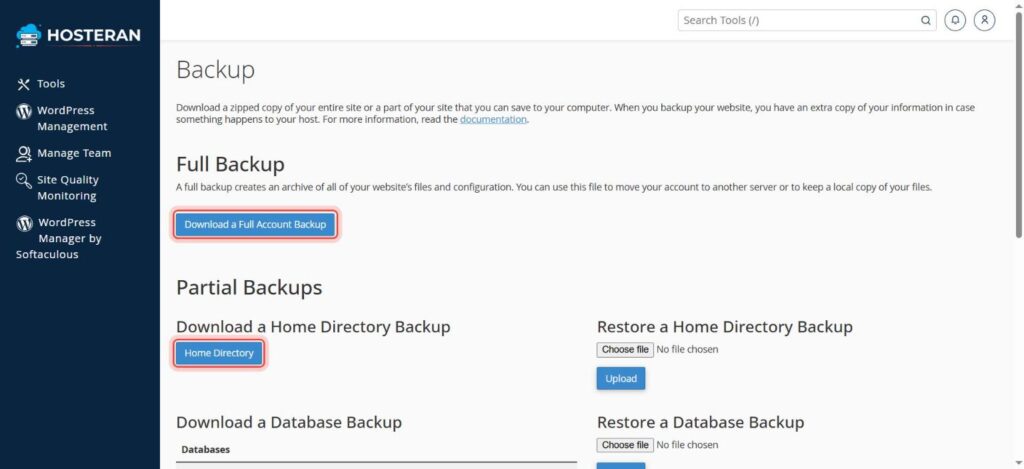The height and width of the screenshot is (469, 1024).
Task: Click the Home Directory download button
Action: click(219, 353)
